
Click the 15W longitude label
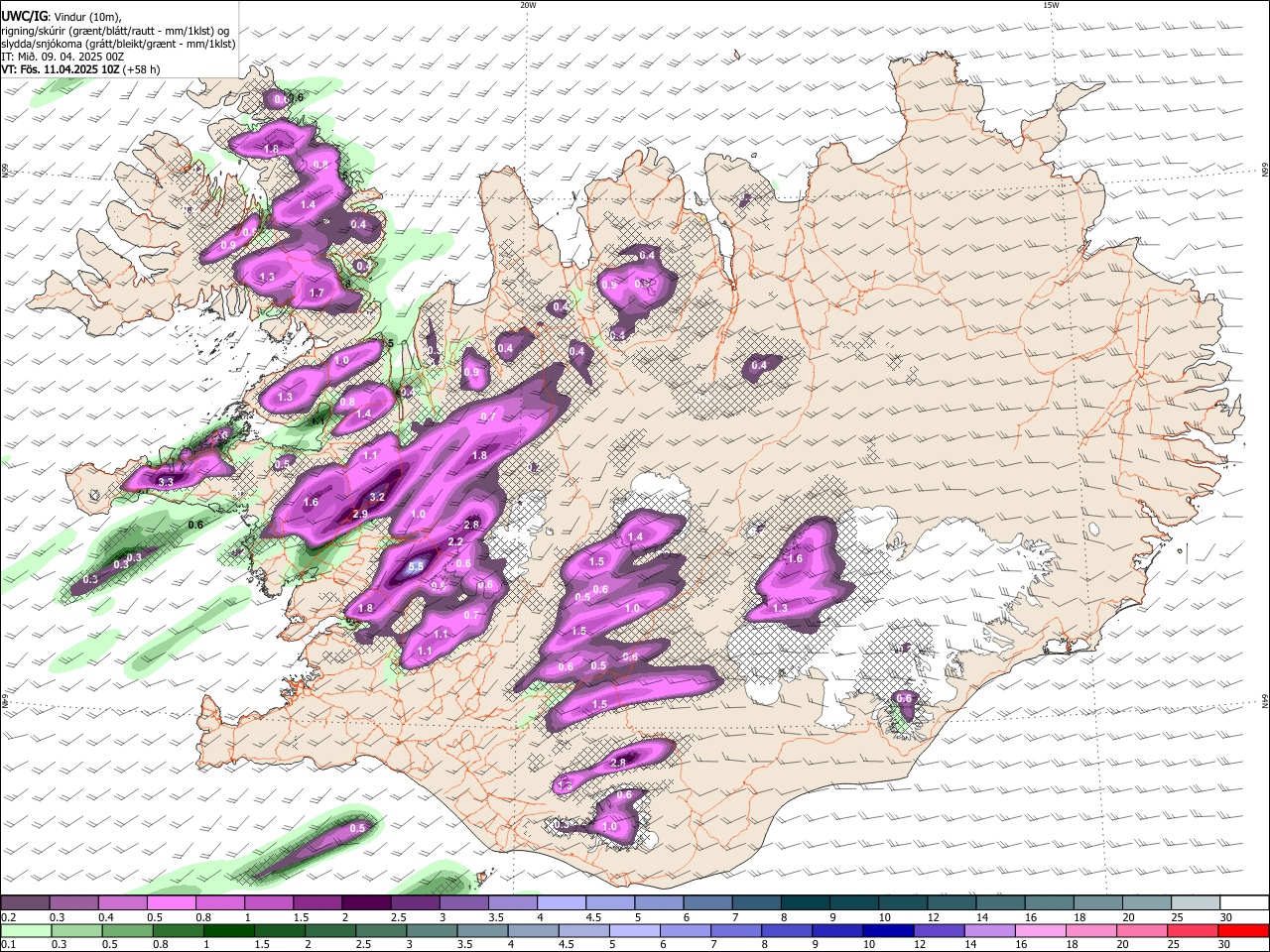pos(1051,5)
